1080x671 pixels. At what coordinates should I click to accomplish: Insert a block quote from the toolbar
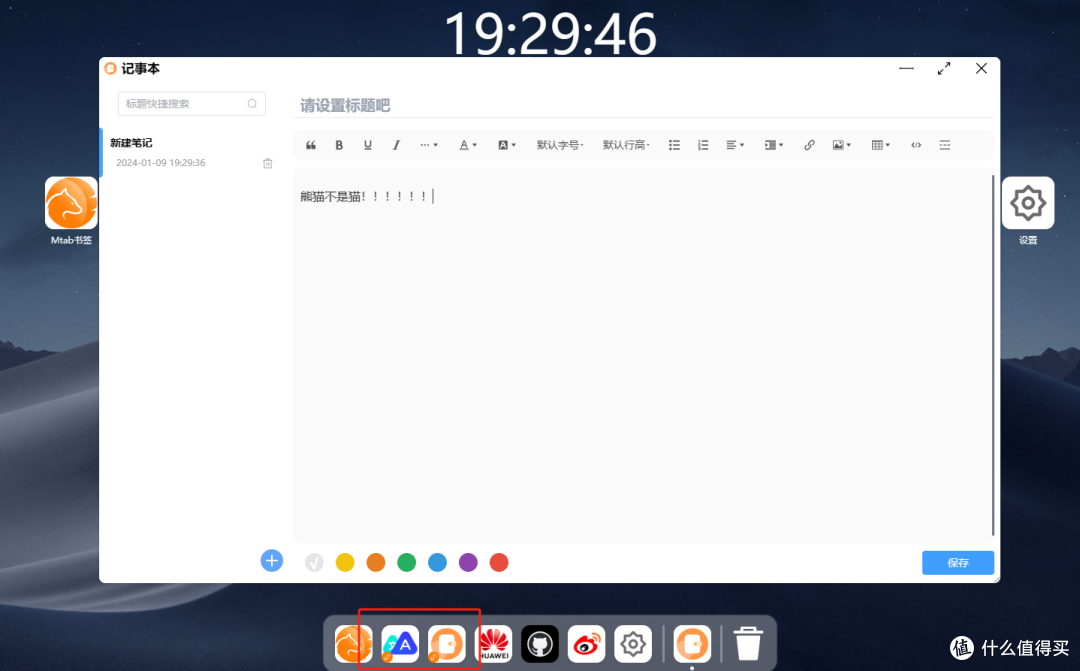[311, 145]
